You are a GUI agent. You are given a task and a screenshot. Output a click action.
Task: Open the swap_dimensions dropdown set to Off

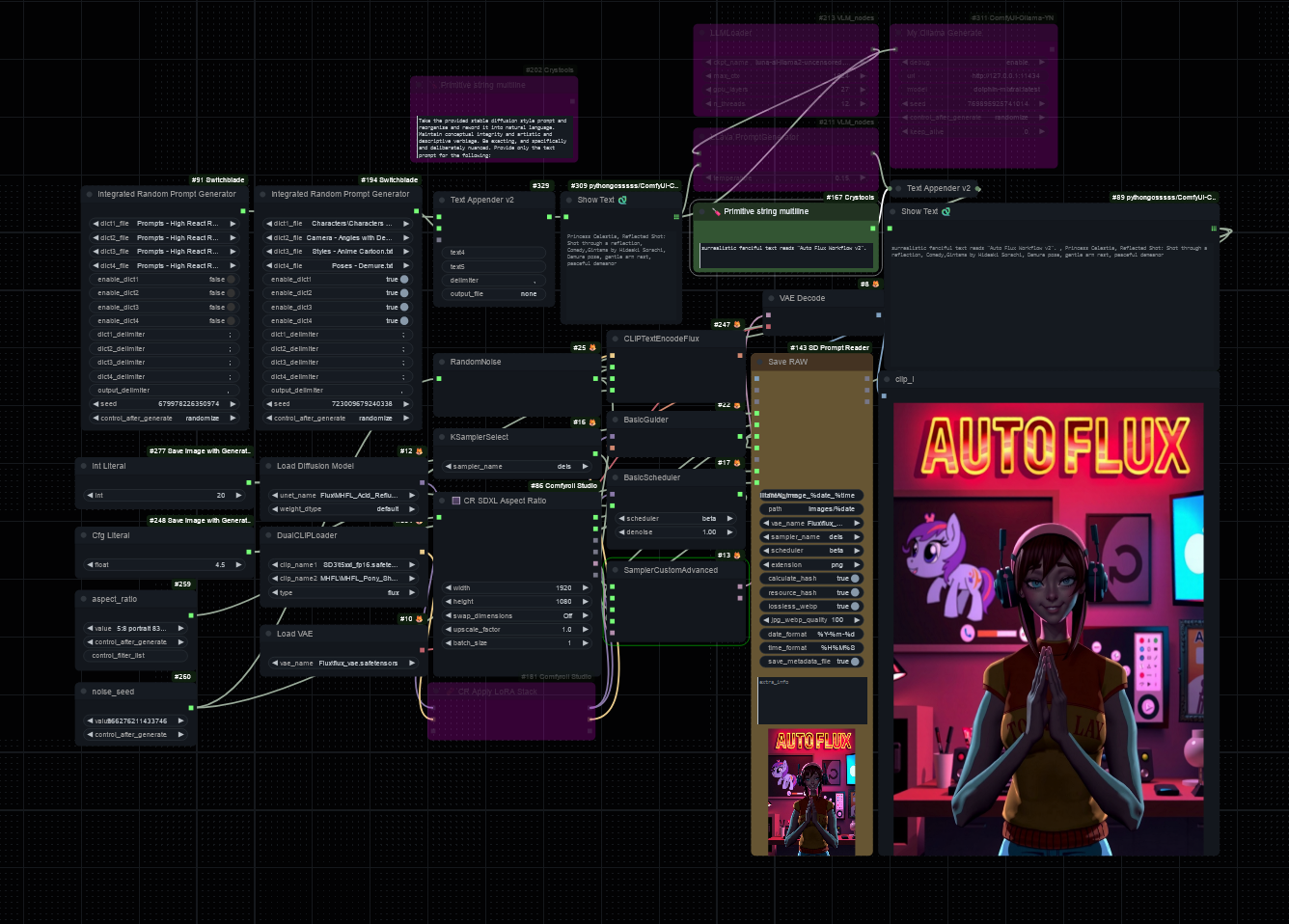pos(517,615)
